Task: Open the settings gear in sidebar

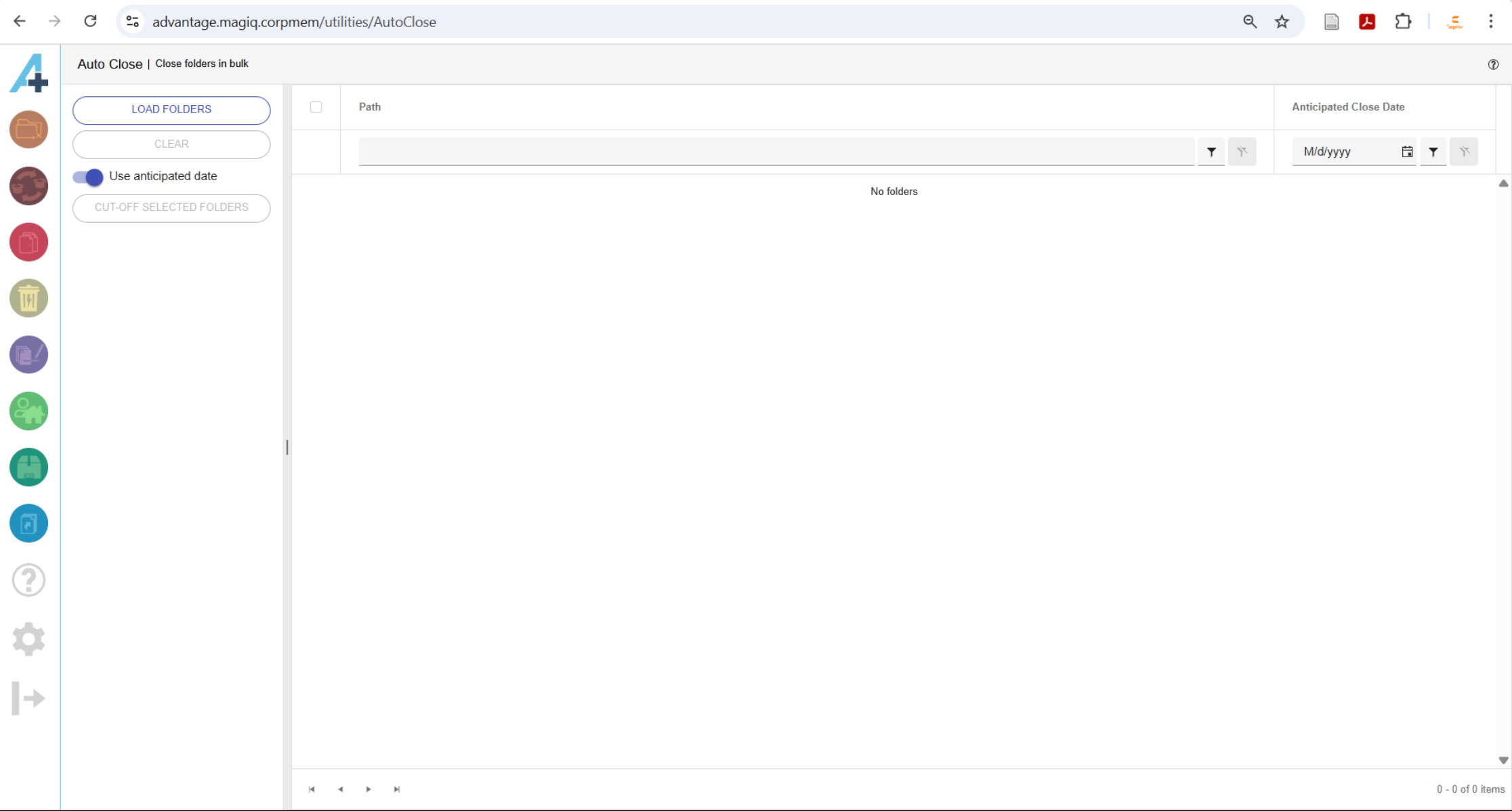Action: tap(28, 639)
